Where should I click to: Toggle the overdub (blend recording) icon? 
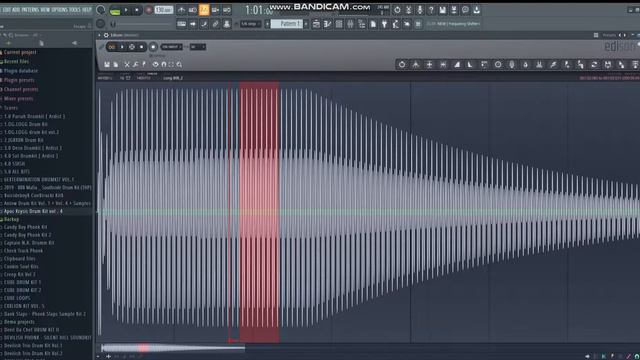[216, 10]
